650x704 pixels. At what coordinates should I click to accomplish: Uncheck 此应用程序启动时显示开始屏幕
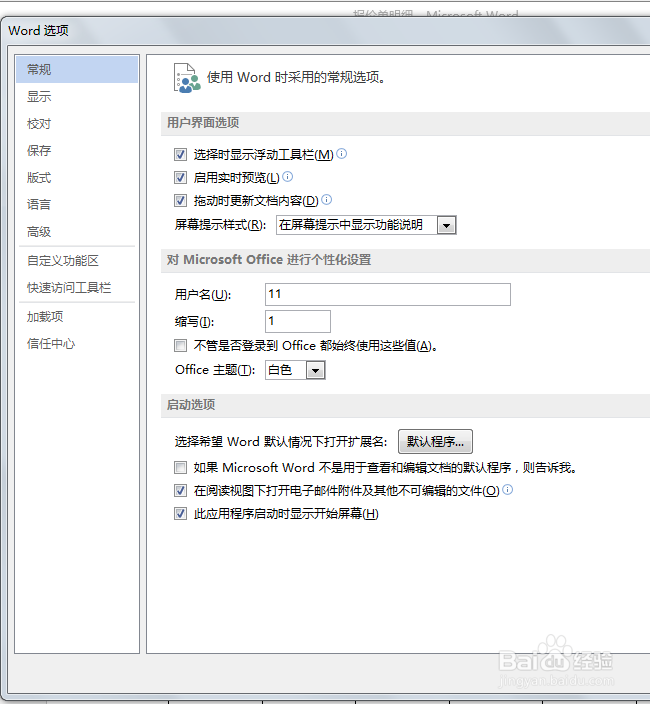(x=180, y=514)
